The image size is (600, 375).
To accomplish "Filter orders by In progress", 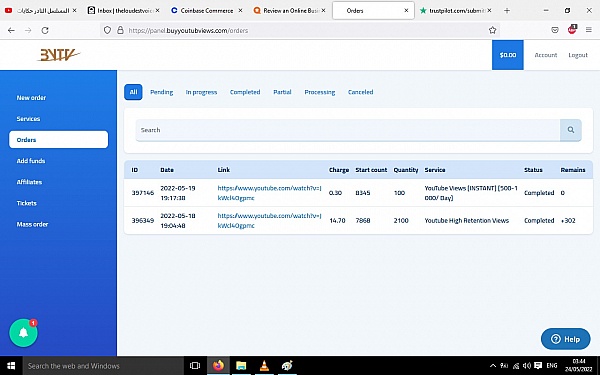I will pos(201,92).
